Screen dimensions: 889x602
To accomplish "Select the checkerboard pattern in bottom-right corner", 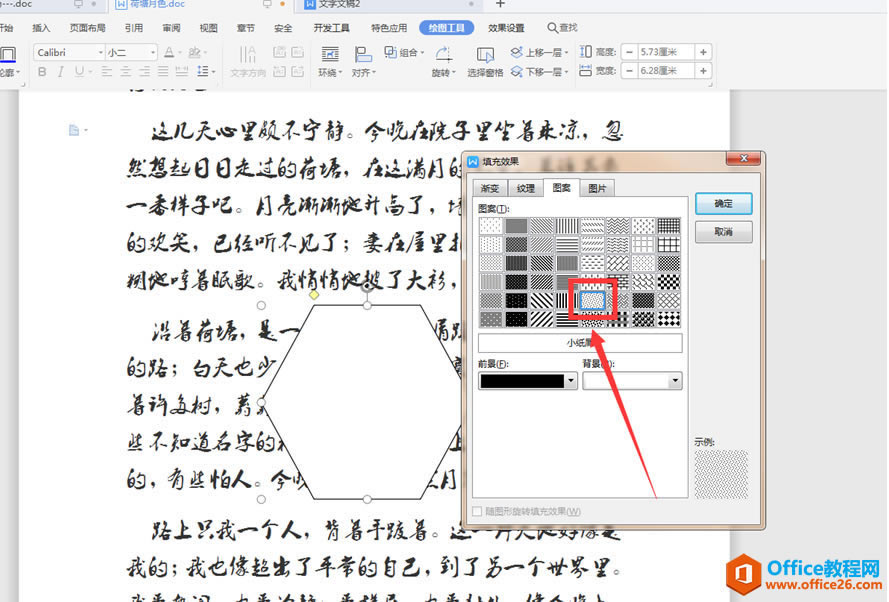I will [x=668, y=319].
